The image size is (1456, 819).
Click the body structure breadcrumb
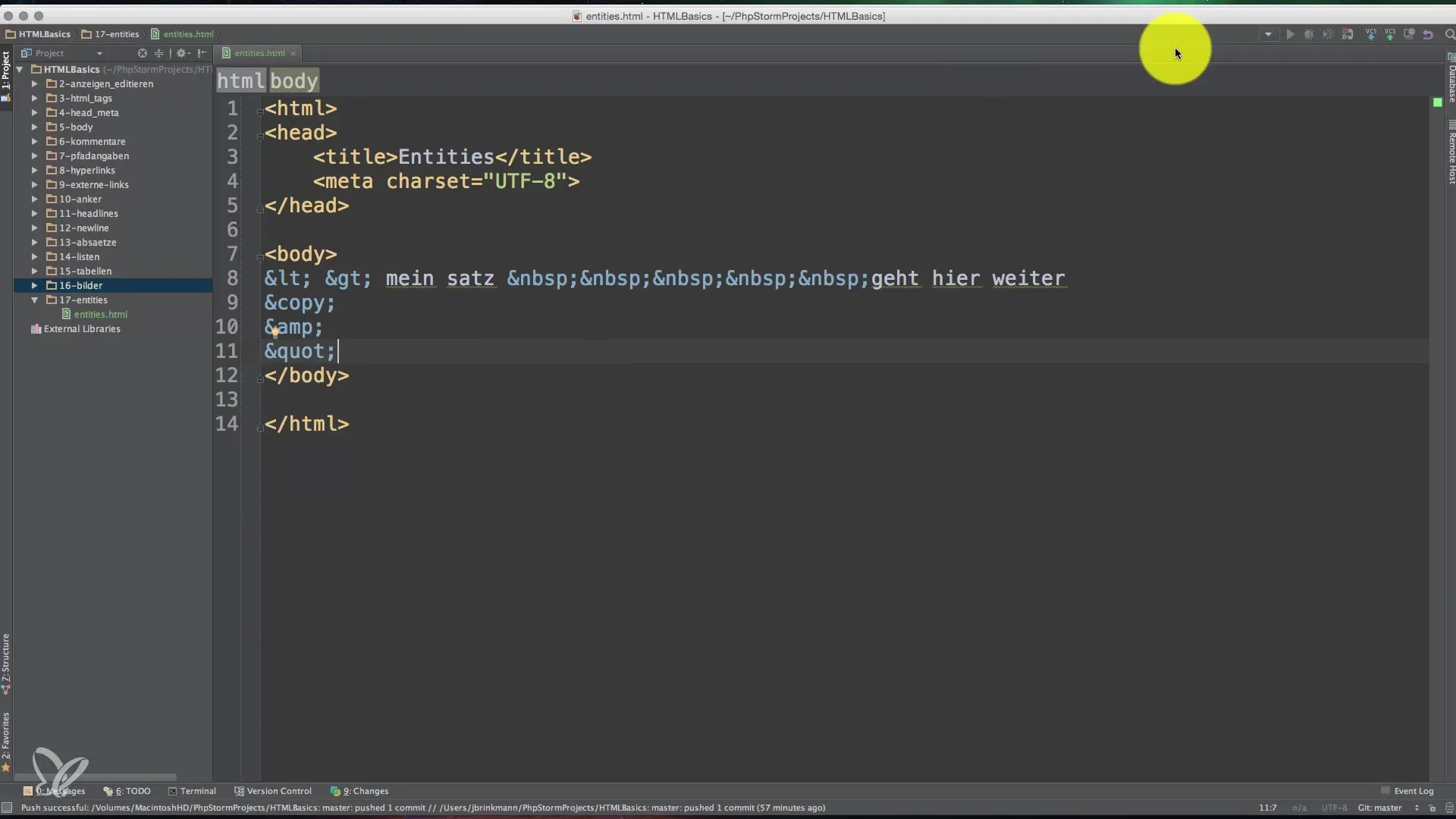(294, 81)
